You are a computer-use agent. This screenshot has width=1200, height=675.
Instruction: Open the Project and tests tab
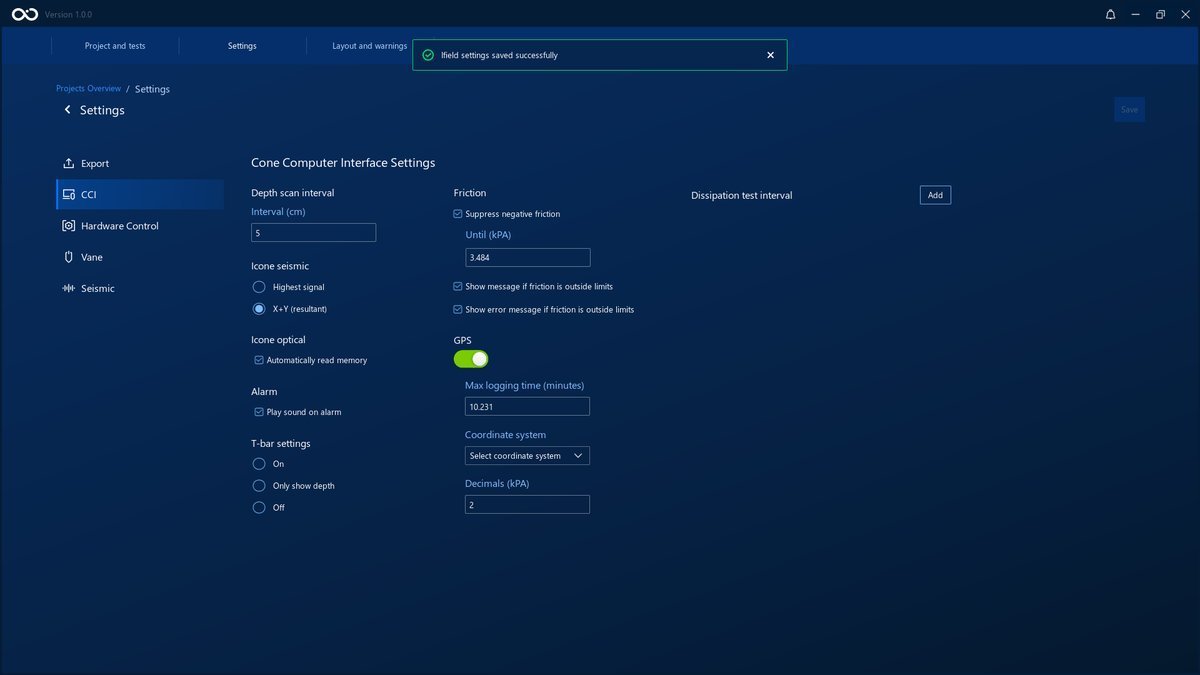(x=115, y=46)
